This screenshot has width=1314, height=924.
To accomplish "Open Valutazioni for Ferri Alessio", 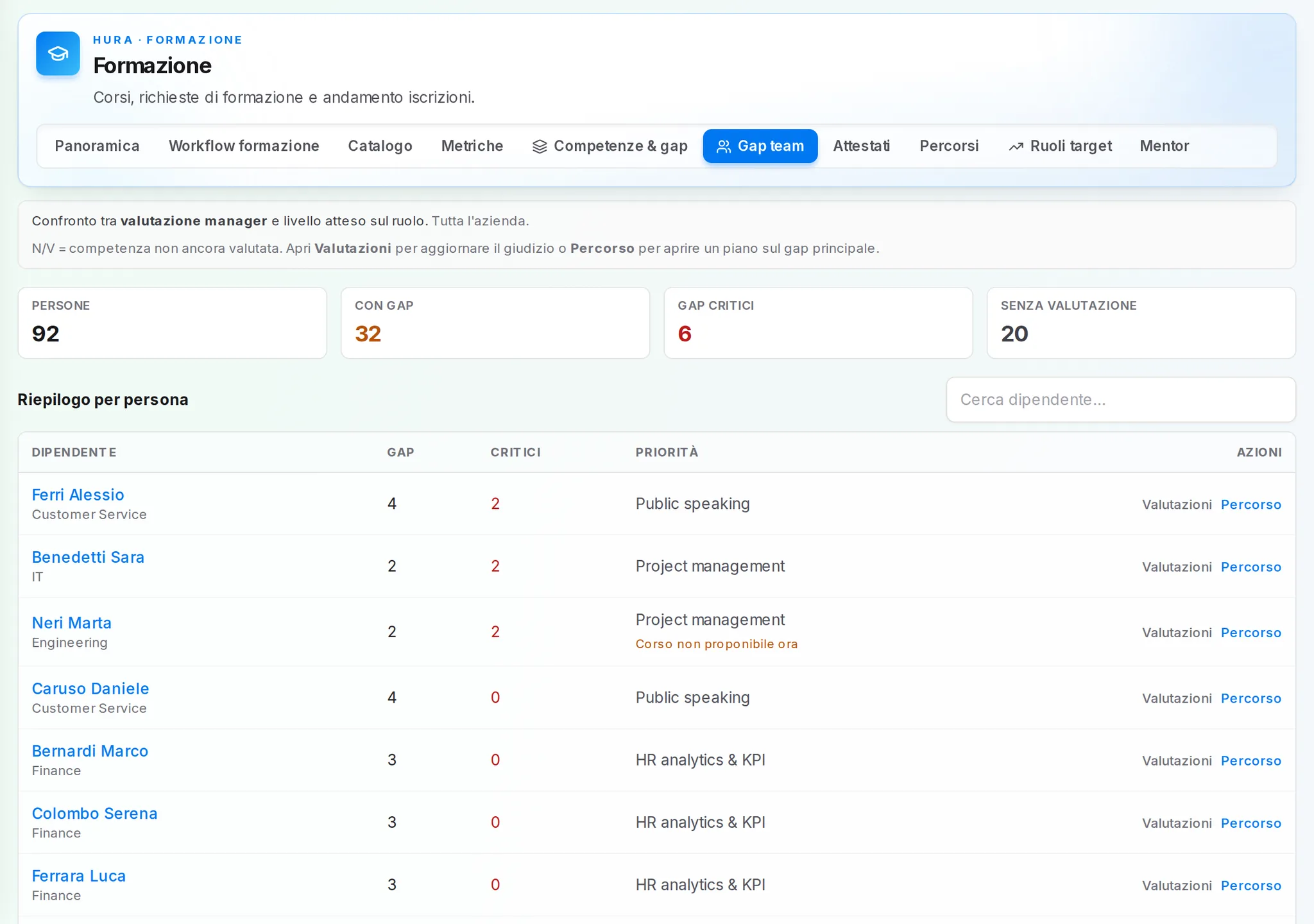I will [x=1177, y=504].
